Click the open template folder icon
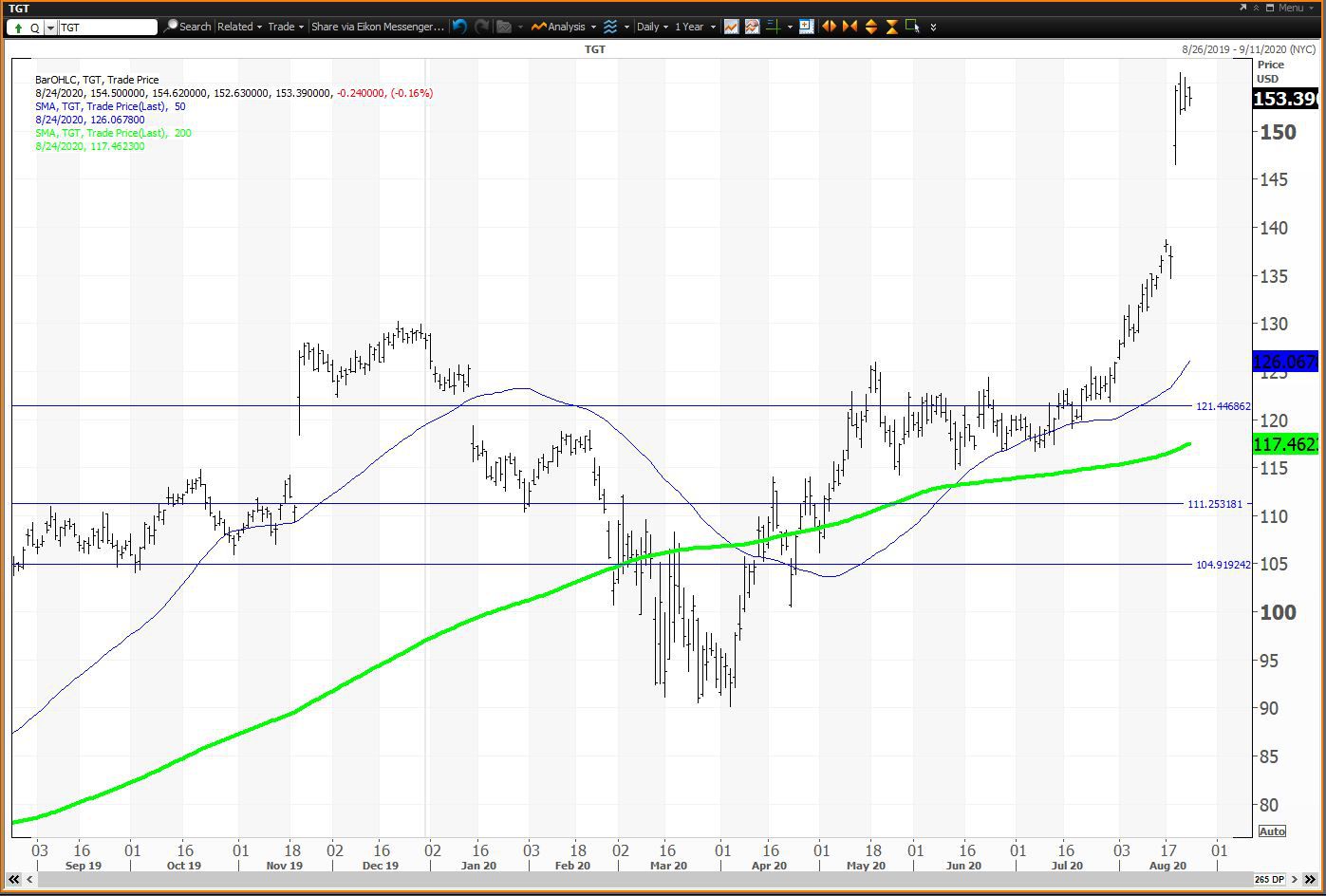 point(504,27)
